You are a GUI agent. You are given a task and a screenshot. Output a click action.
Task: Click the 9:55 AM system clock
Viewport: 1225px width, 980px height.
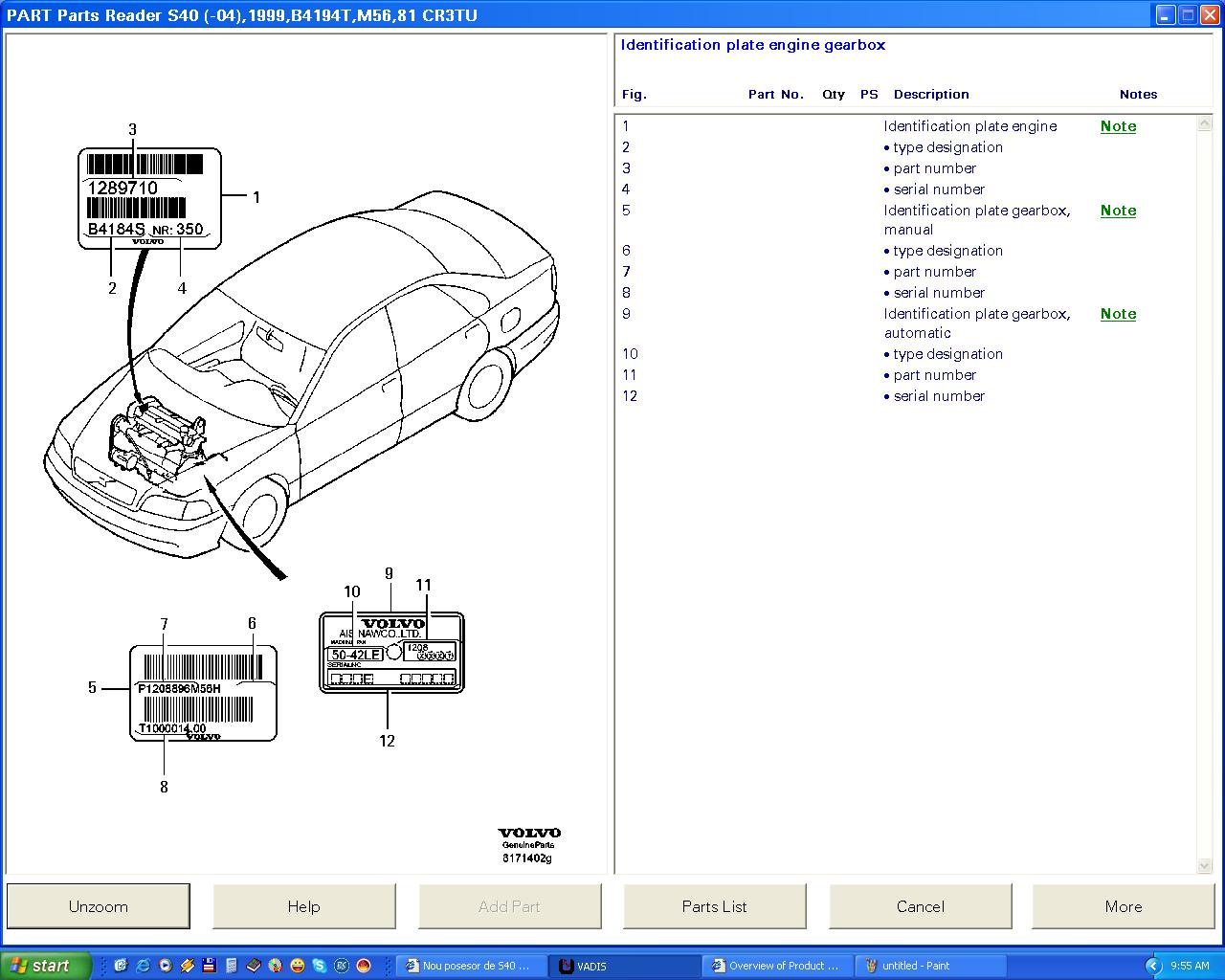pyautogui.click(x=1190, y=966)
